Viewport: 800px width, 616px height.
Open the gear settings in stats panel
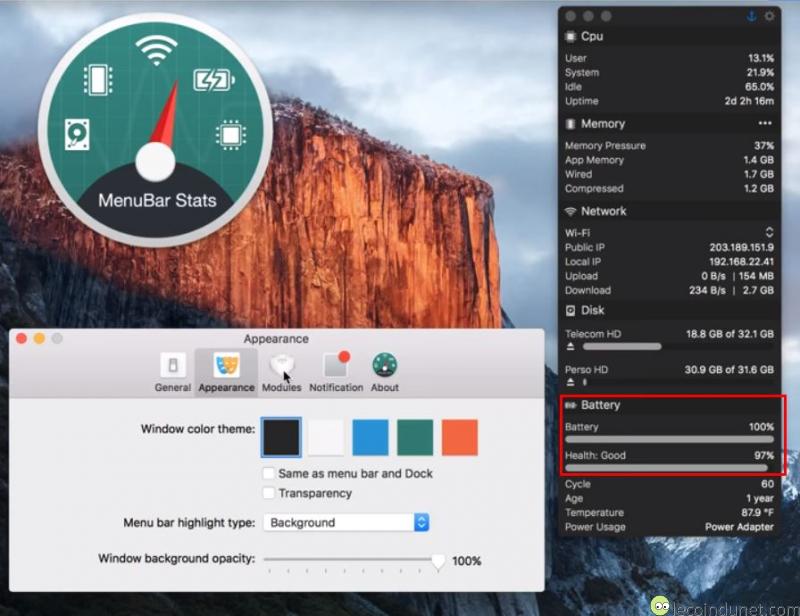(x=769, y=16)
